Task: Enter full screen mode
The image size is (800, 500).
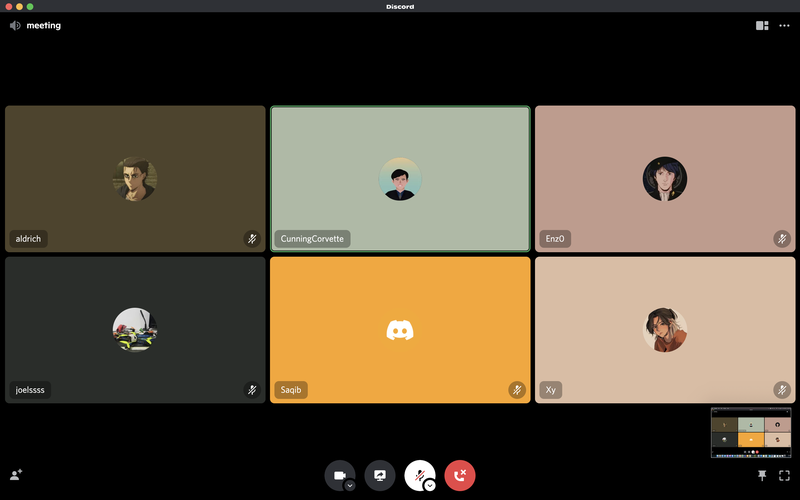Action: pyautogui.click(x=785, y=476)
